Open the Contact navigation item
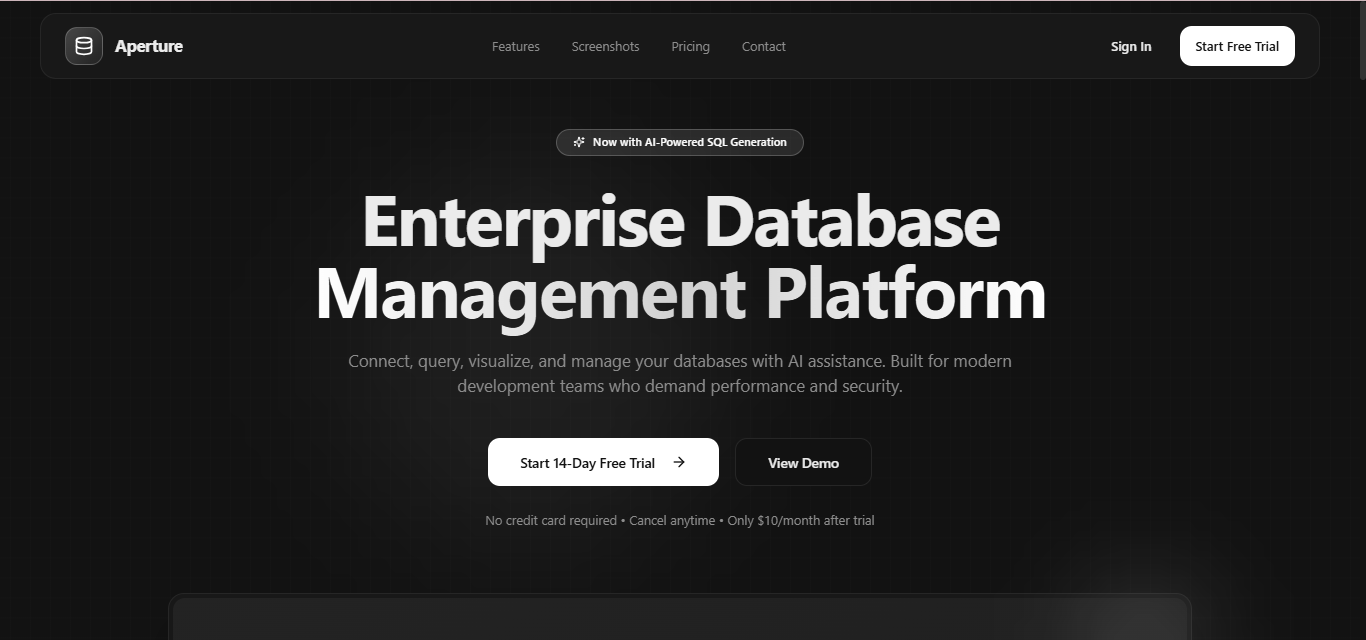Screen dimensions: 1366x640 coord(763,46)
